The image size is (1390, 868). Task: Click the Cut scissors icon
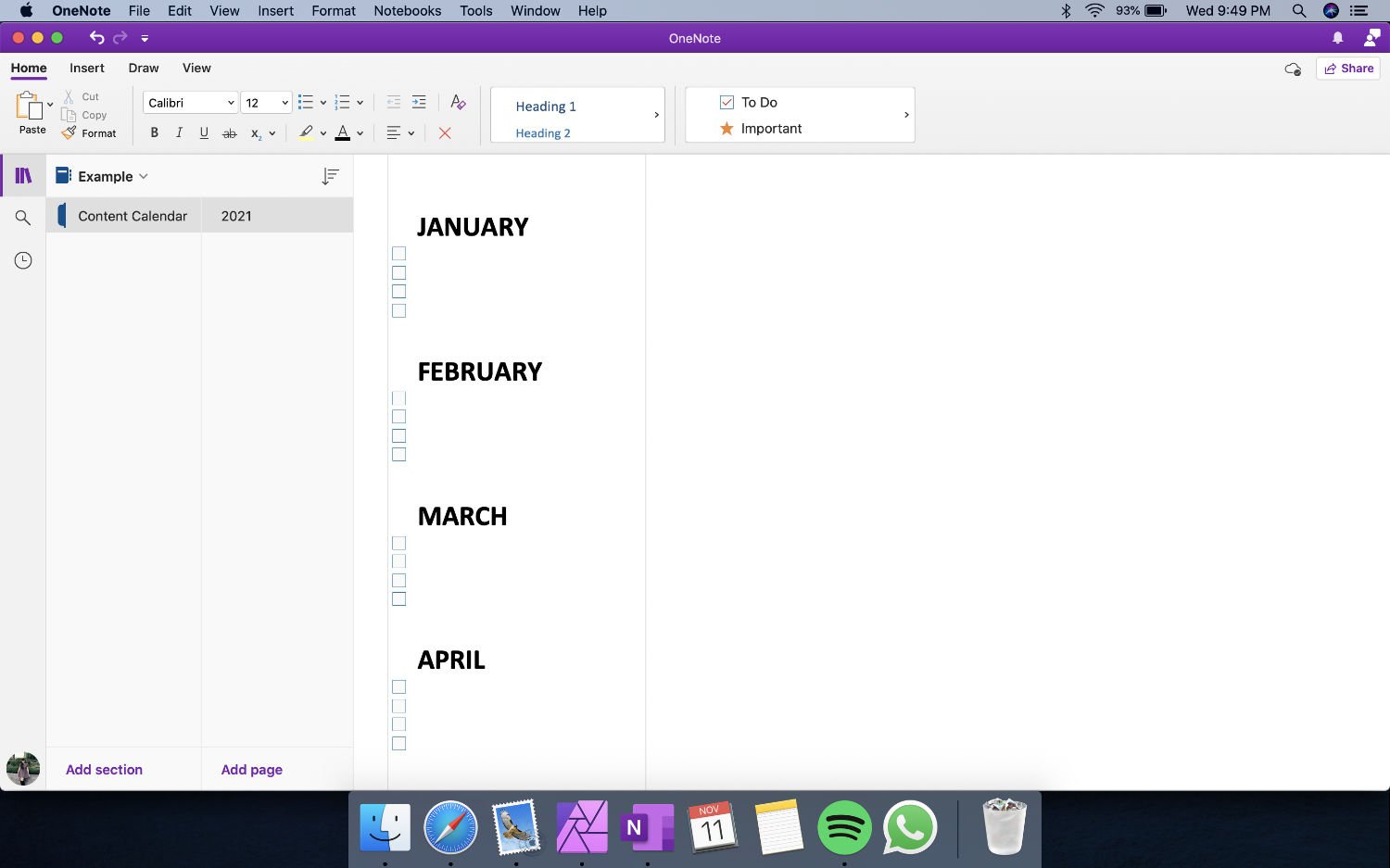click(69, 96)
